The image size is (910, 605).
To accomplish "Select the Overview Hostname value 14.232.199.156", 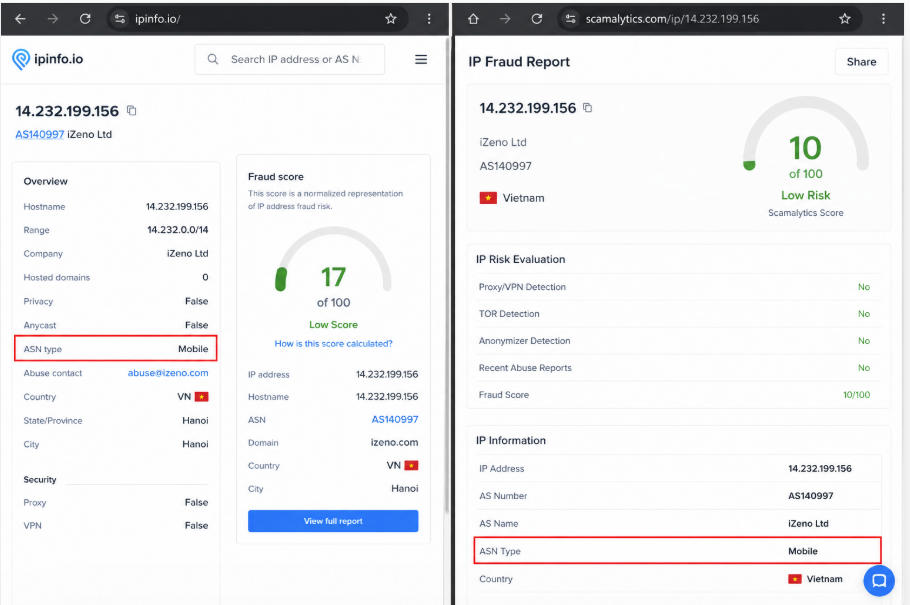I will tap(177, 207).
